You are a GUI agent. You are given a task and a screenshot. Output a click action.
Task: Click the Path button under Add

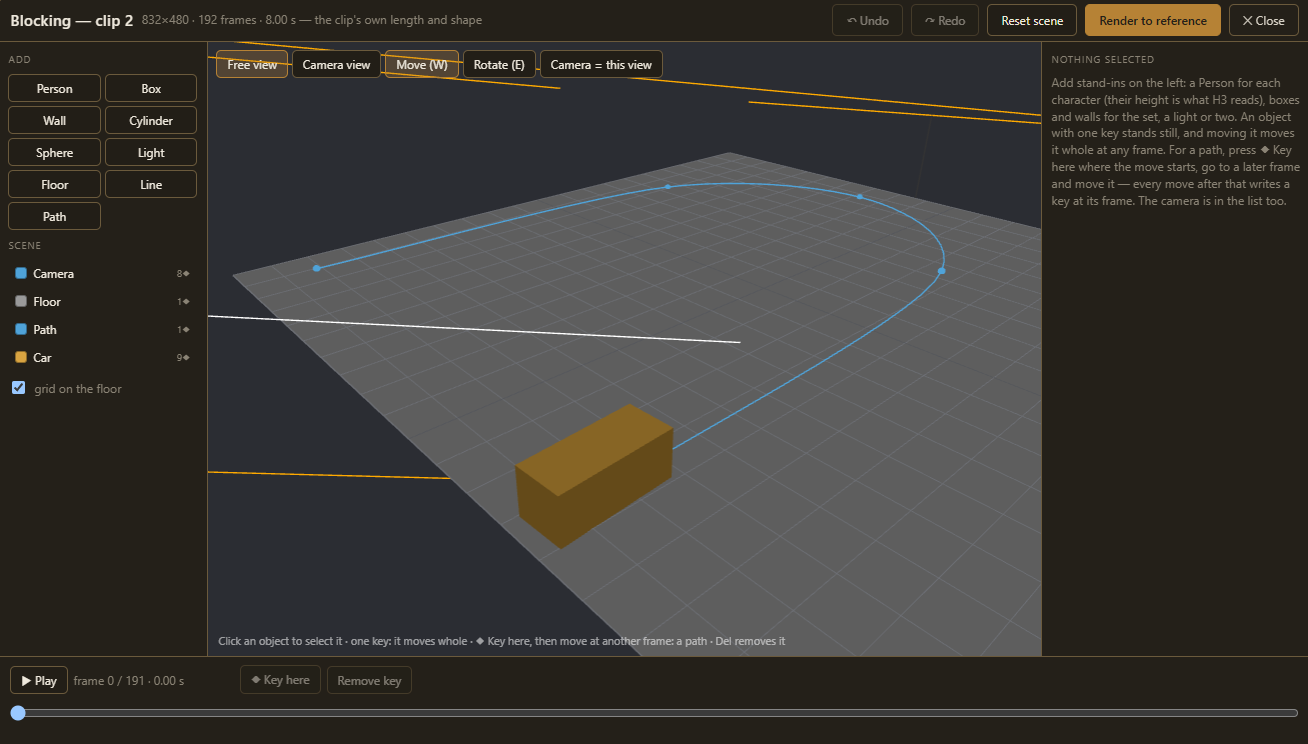coord(55,216)
